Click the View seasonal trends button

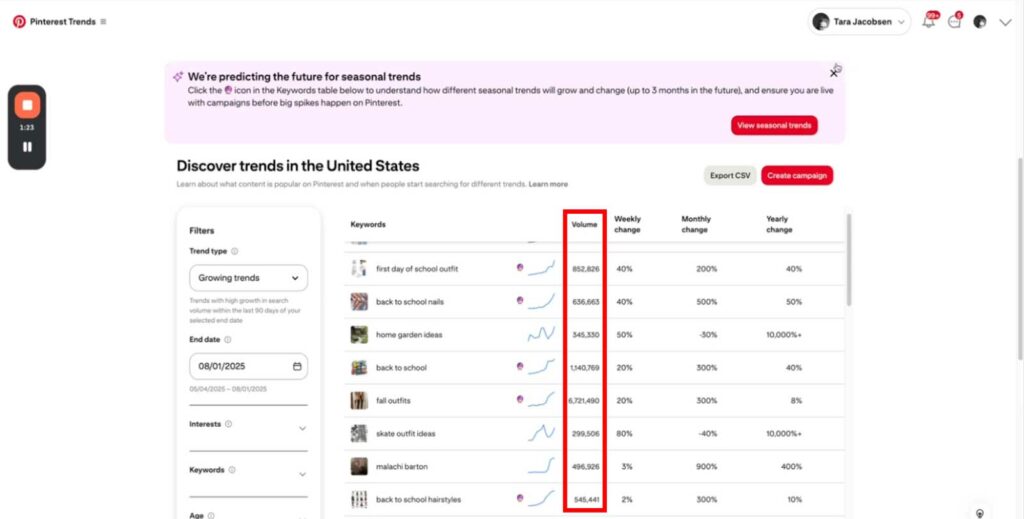774,125
